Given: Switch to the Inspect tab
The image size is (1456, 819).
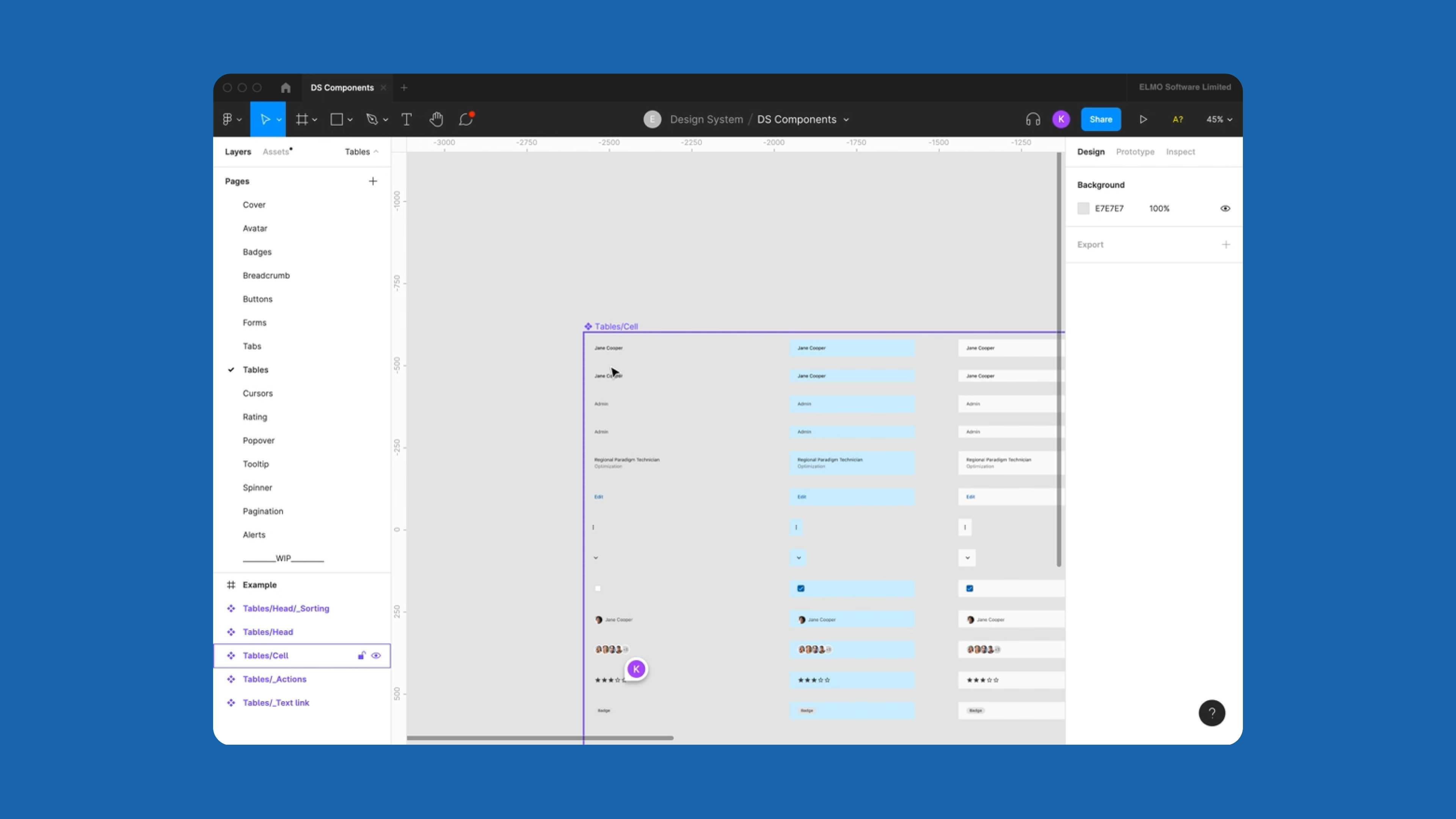Looking at the screenshot, I should coord(1180,152).
